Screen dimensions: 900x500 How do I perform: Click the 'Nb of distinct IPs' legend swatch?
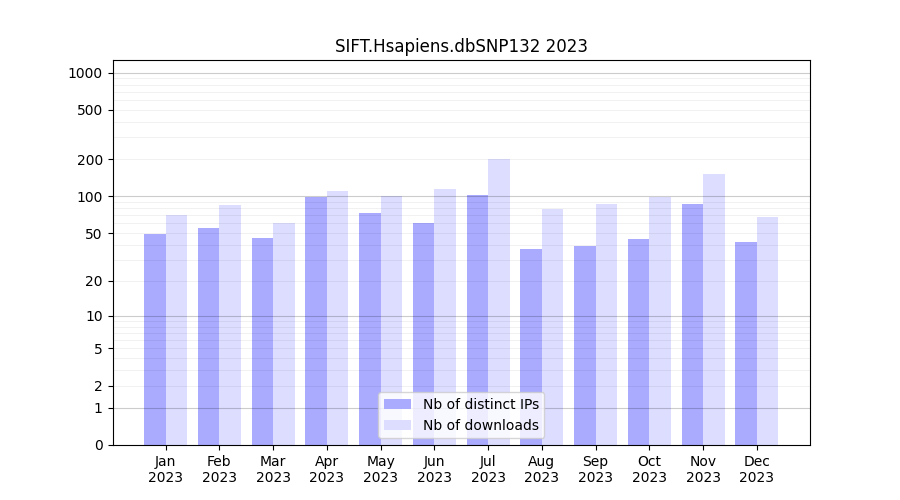397,404
